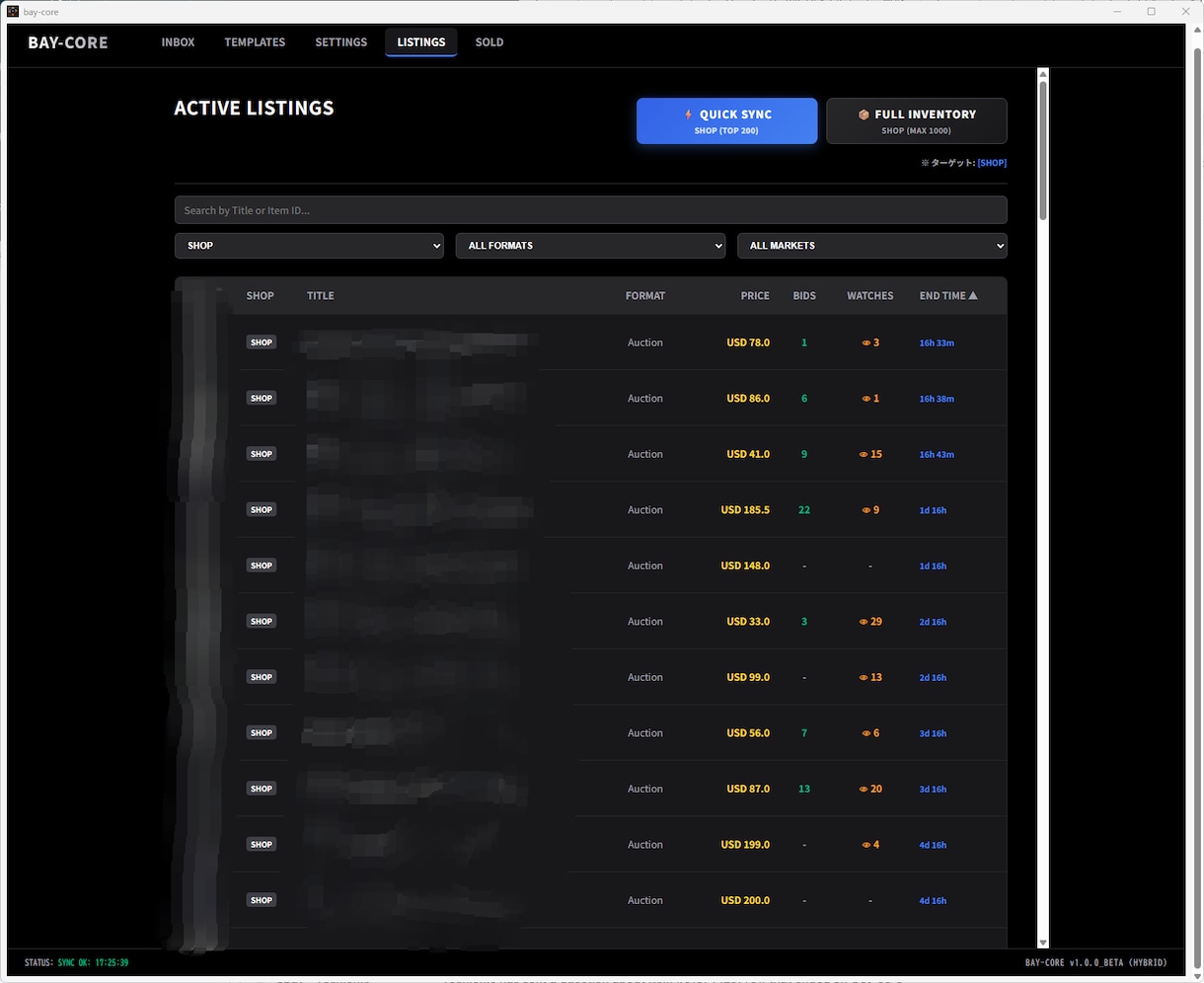Sort by the WATCHES column header
The width and height of the screenshot is (1204, 983).
point(869,296)
